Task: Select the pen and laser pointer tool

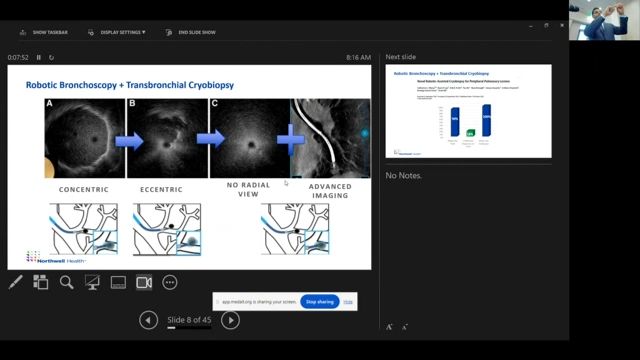Action: (16, 282)
